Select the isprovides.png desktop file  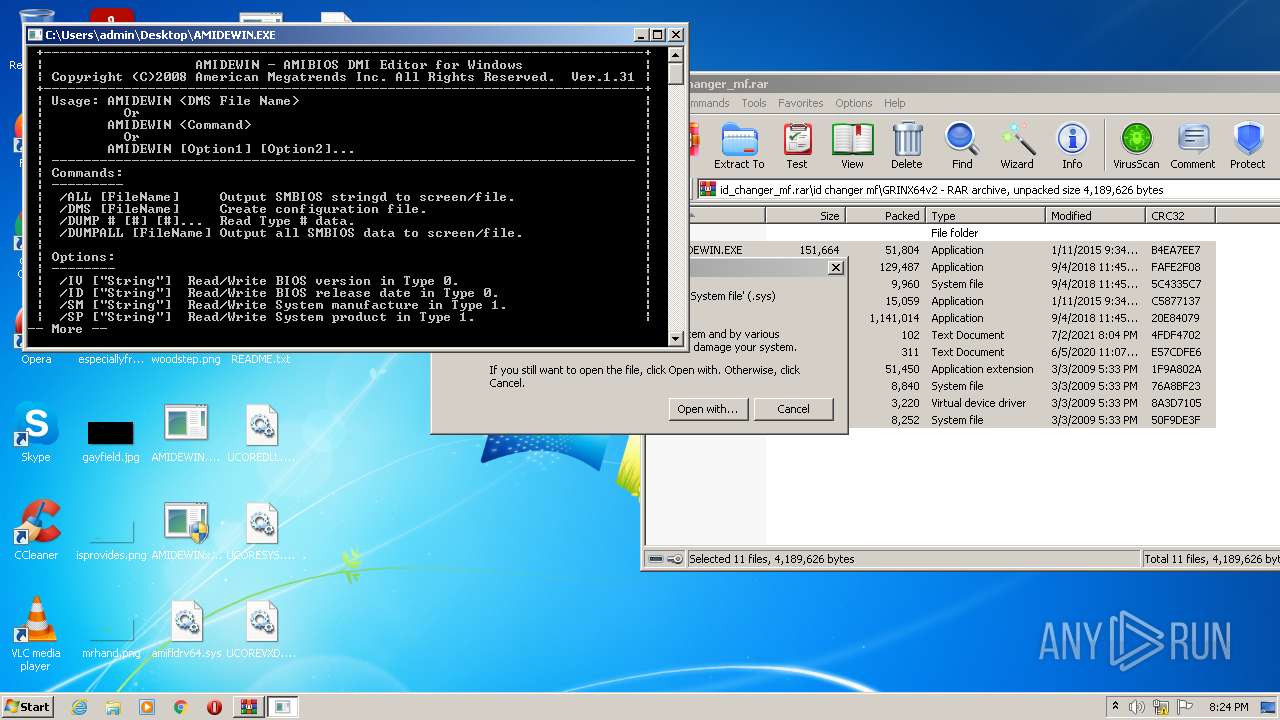point(111,538)
